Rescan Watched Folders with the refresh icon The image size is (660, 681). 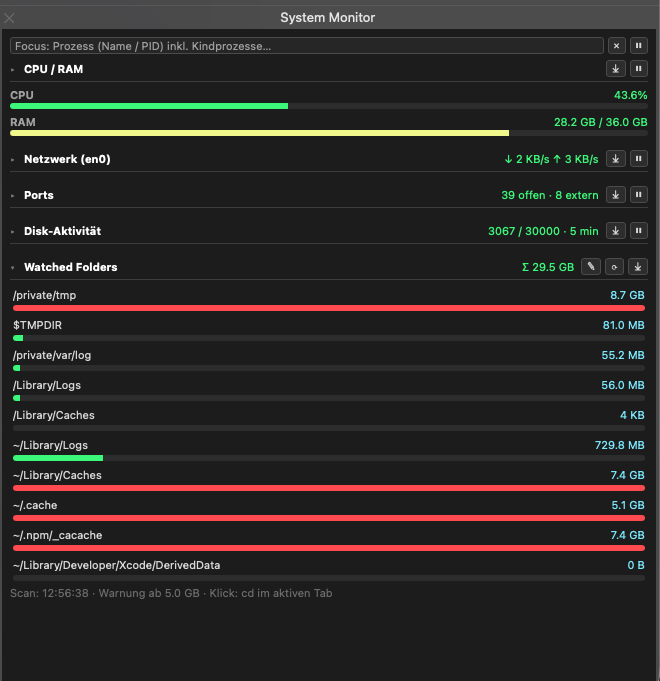point(614,267)
